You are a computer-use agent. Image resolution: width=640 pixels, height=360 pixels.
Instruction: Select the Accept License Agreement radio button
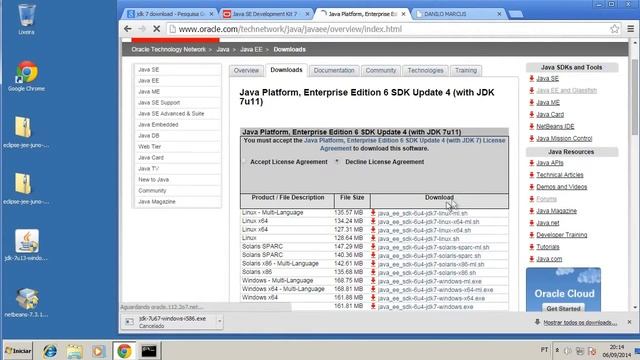[x=244, y=162]
